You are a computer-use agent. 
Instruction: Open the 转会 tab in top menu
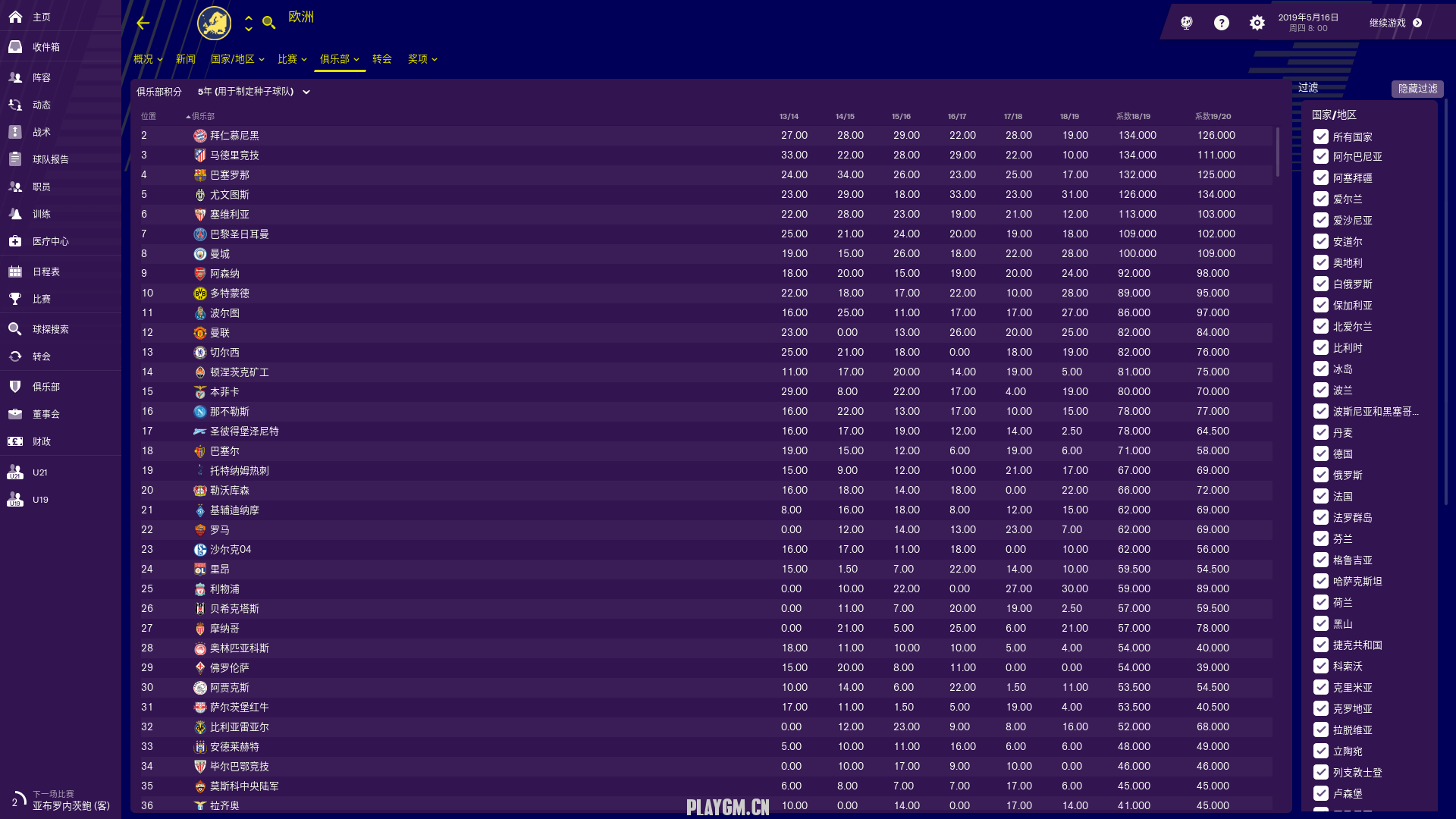coord(381,59)
